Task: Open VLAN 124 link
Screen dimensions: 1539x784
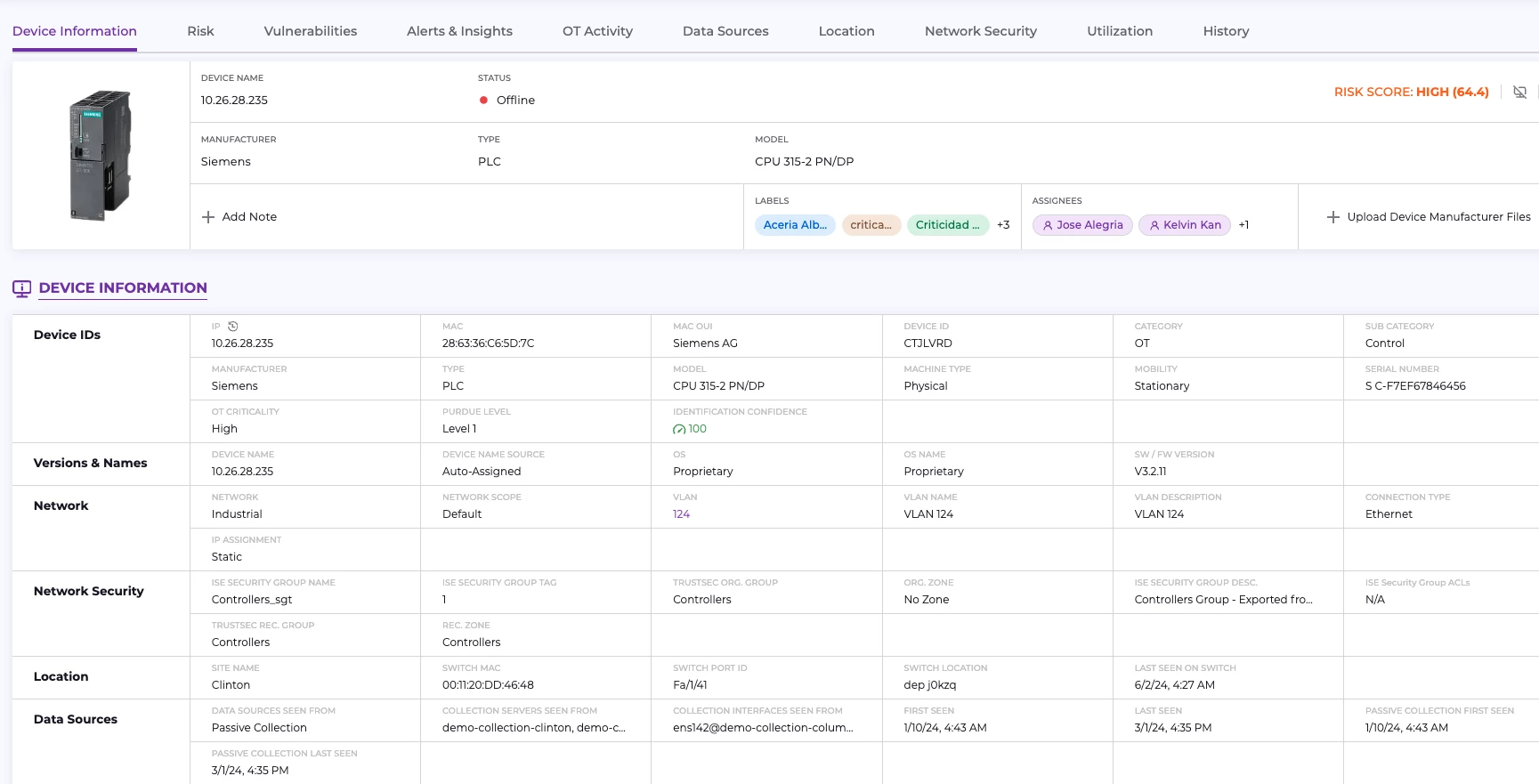Action: coord(681,514)
